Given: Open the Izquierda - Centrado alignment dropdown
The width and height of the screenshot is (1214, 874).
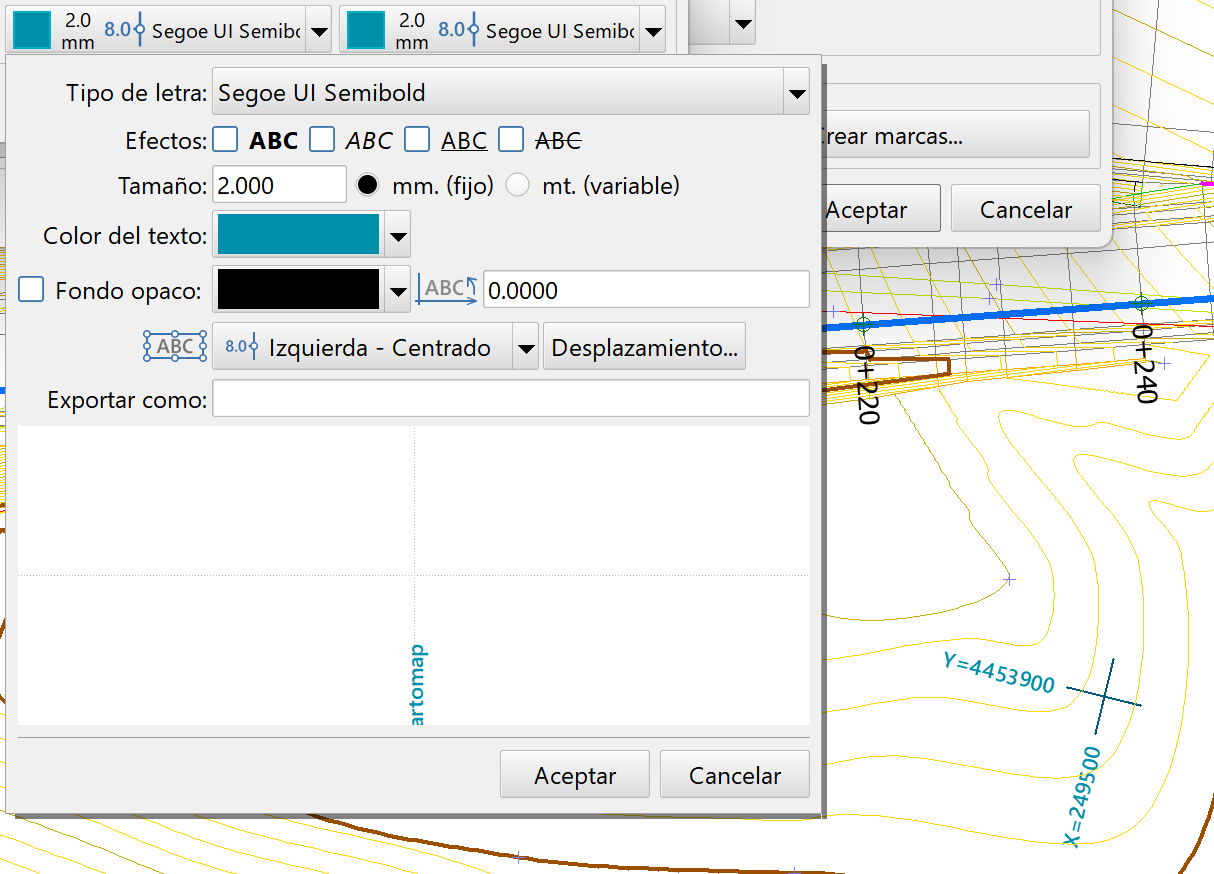Looking at the screenshot, I should (x=527, y=346).
